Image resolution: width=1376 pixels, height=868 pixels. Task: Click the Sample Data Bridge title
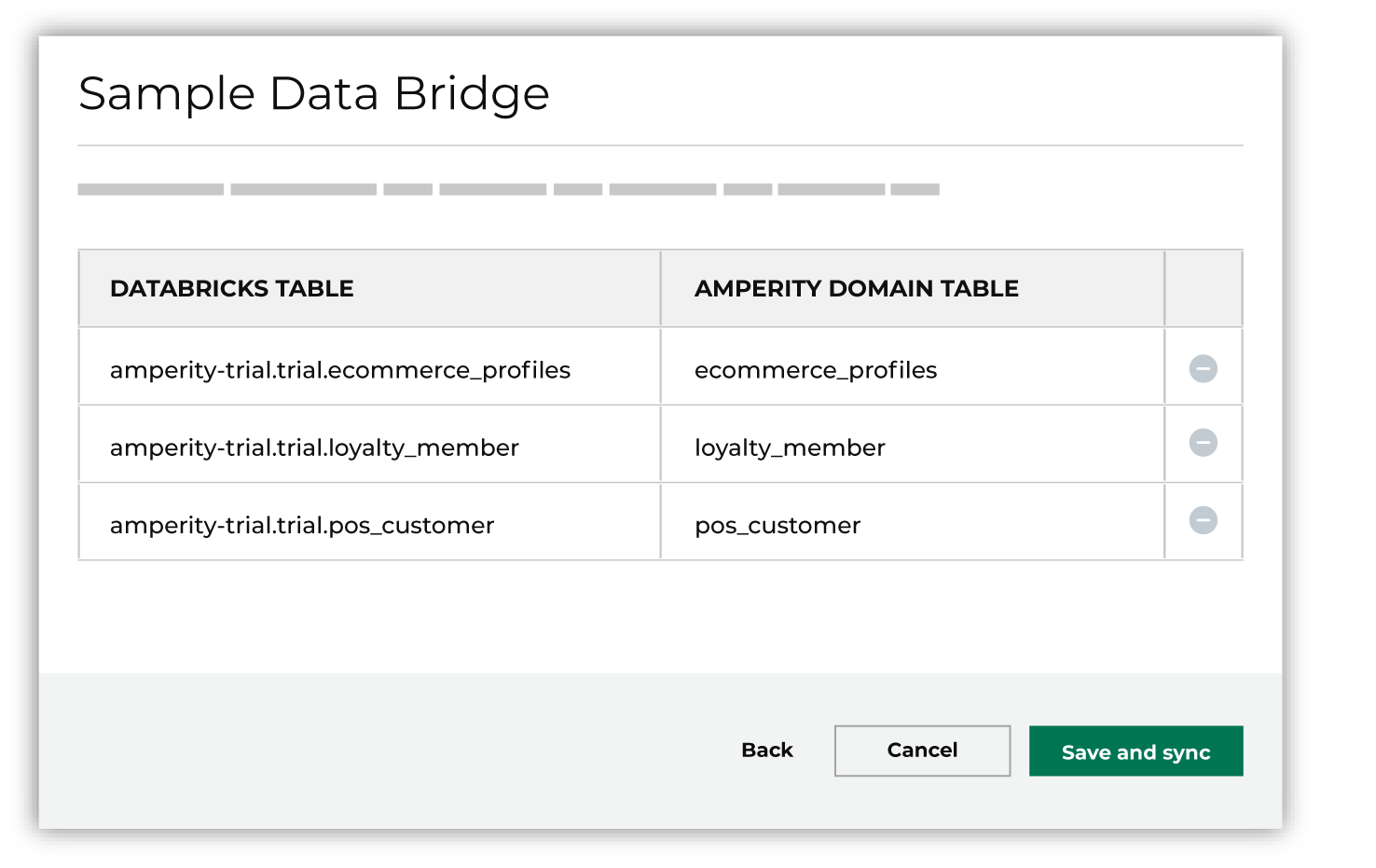(x=313, y=93)
